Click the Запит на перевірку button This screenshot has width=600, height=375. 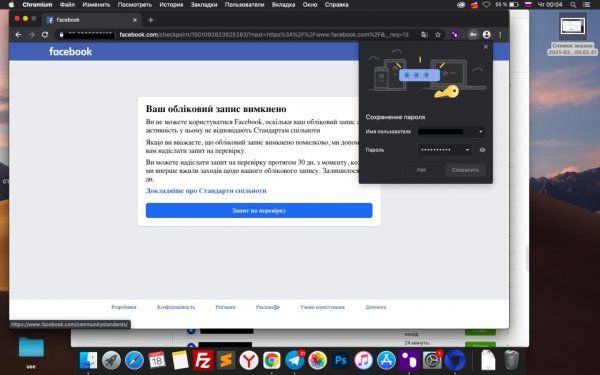pyautogui.click(x=259, y=210)
